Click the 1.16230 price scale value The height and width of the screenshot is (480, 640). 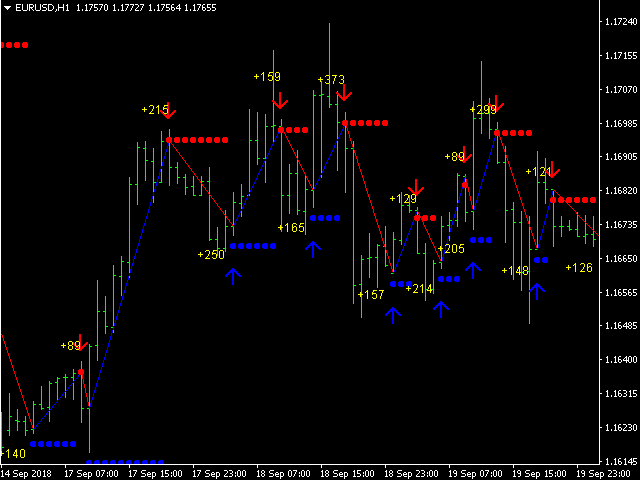(x=620, y=427)
